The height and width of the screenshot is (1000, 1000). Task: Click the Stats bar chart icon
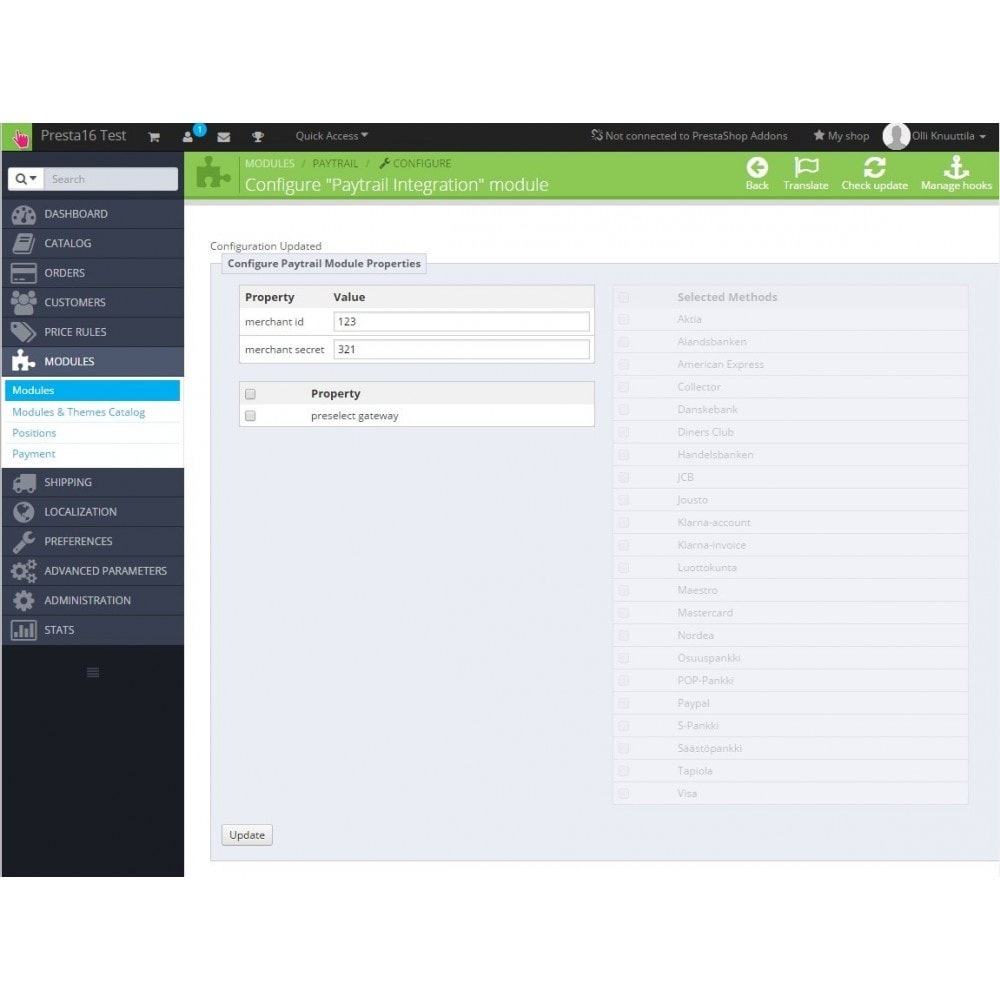click(x=24, y=630)
